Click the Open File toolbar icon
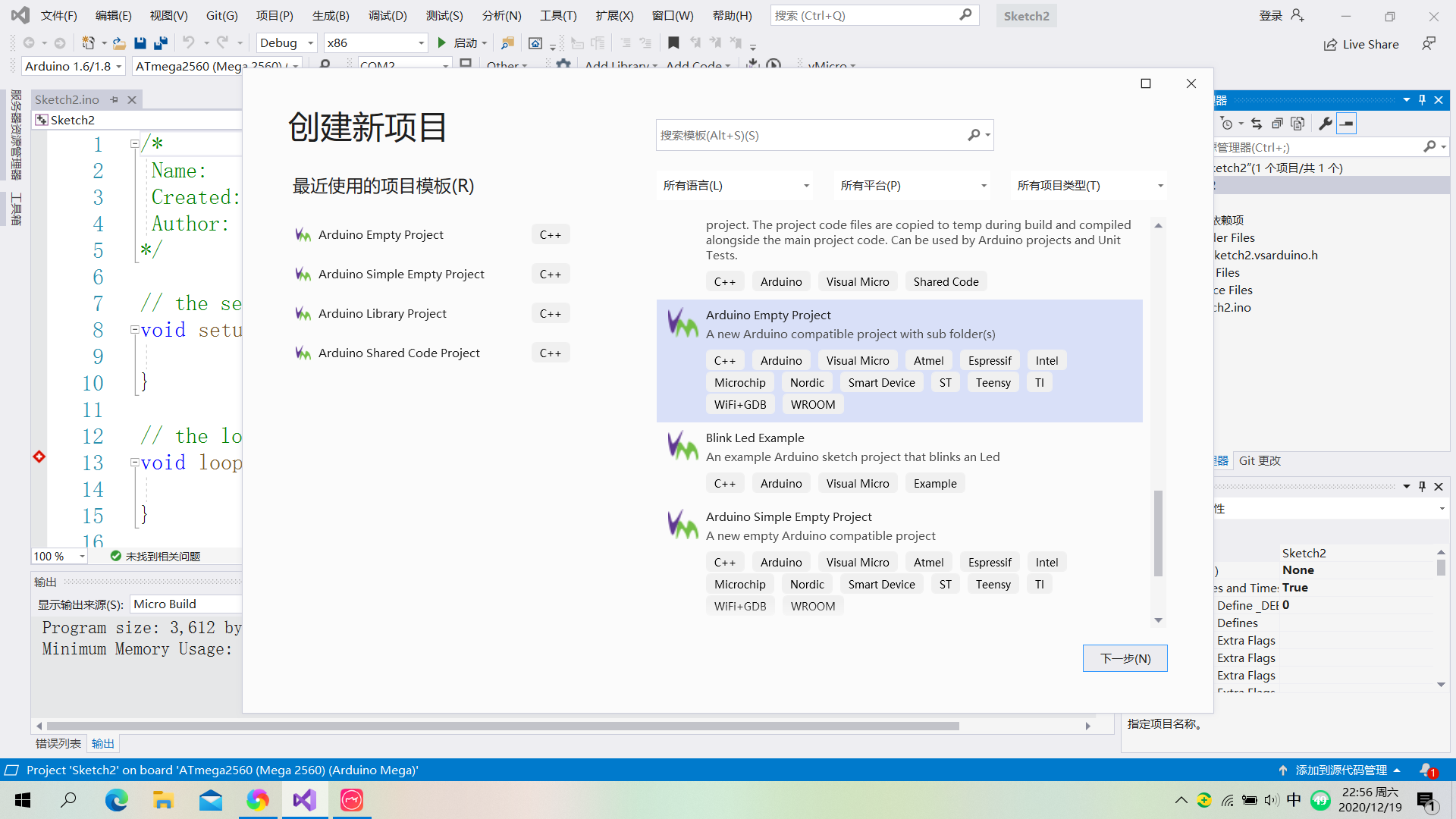Viewport: 1456px width, 819px height. tap(119, 43)
